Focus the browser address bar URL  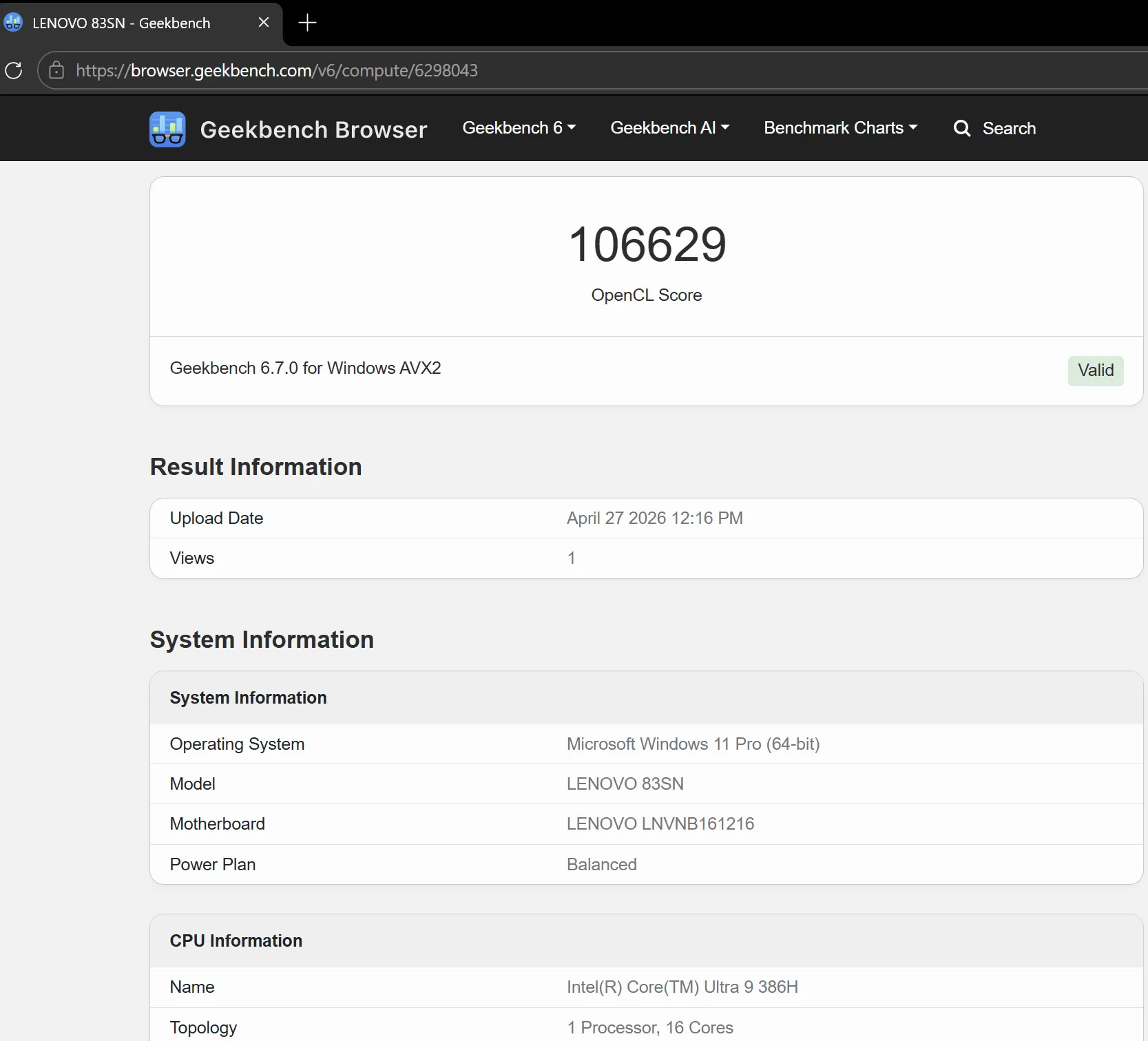point(277,70)
